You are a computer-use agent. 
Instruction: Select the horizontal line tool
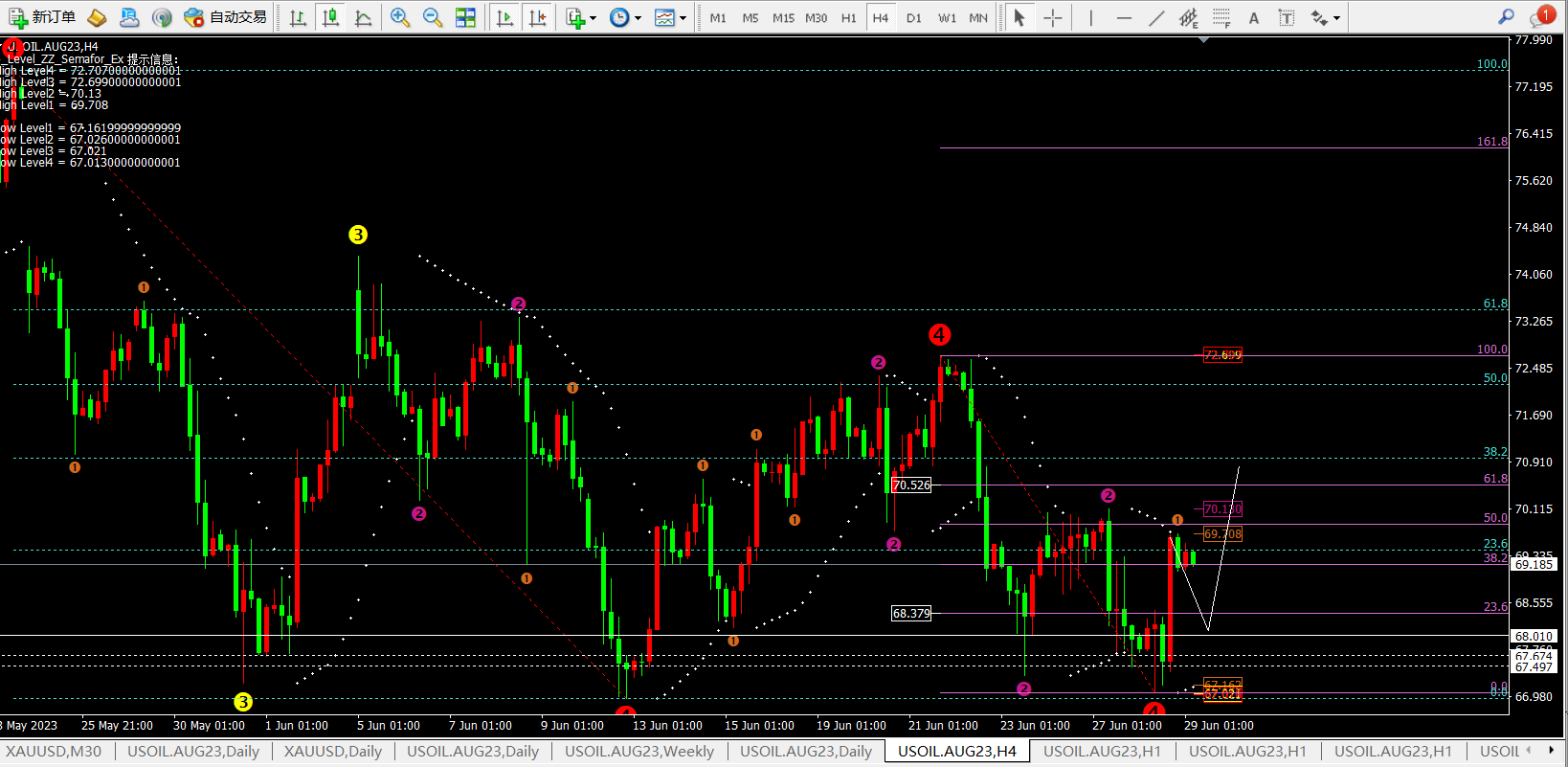[1124, 17]
